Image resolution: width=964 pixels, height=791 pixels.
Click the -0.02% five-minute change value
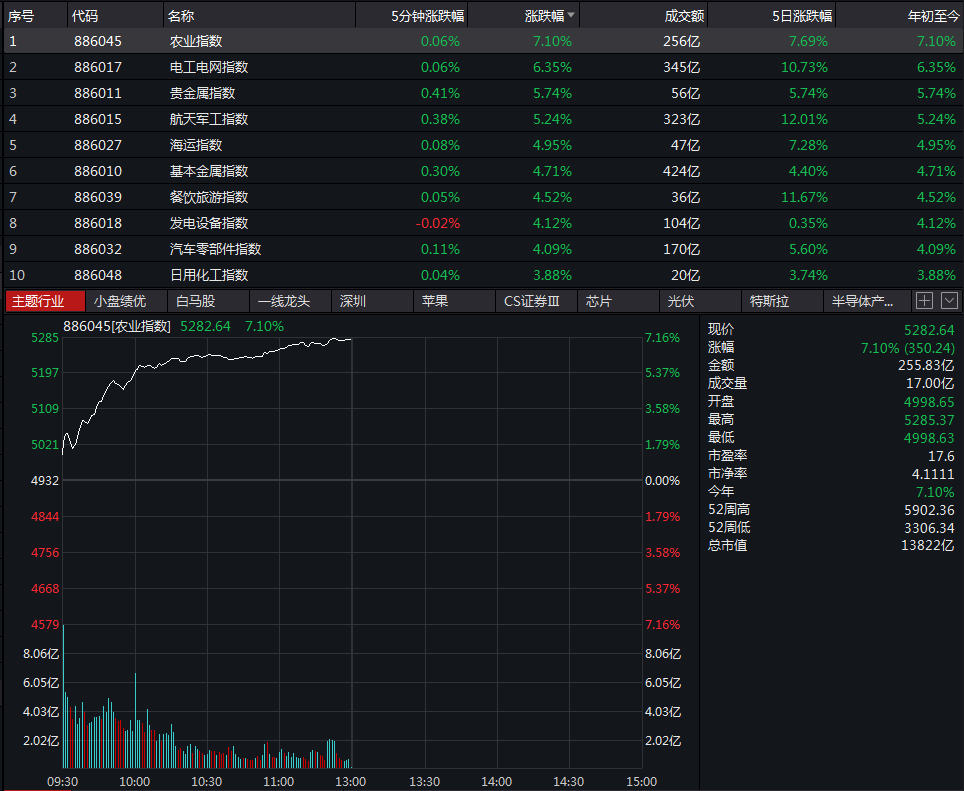click(x=438, y=223)
